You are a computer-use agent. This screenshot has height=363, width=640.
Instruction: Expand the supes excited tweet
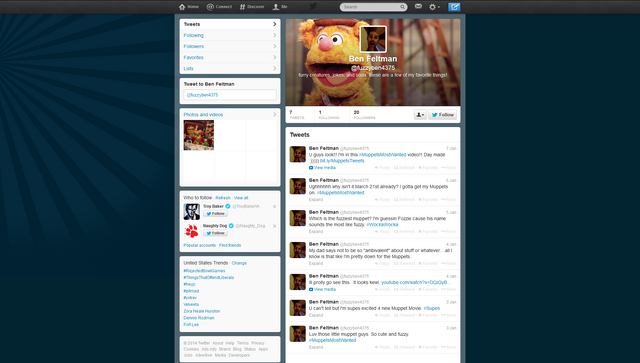(316, 315)
